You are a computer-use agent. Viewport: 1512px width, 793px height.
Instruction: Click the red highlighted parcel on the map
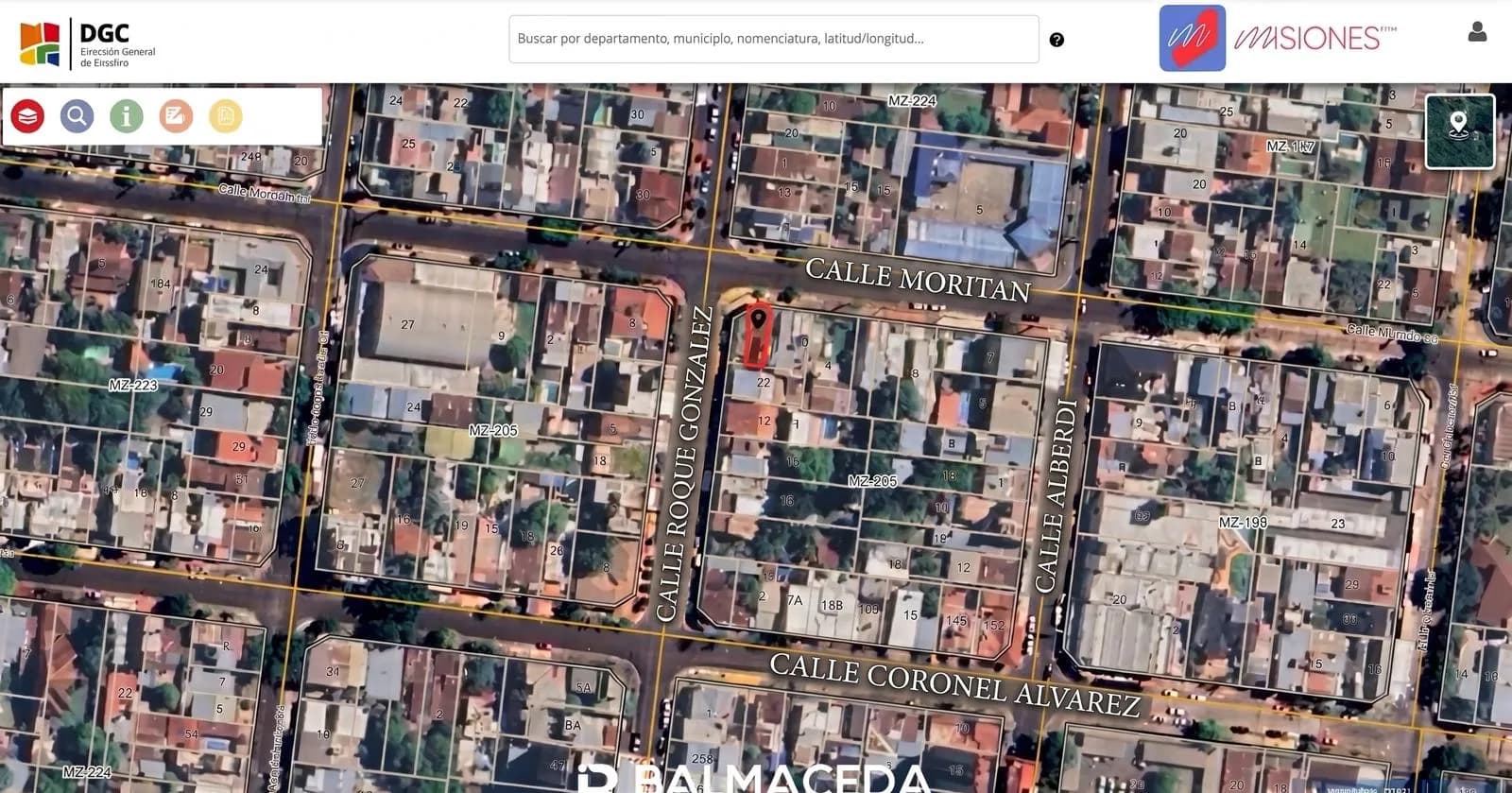point(758,336)
